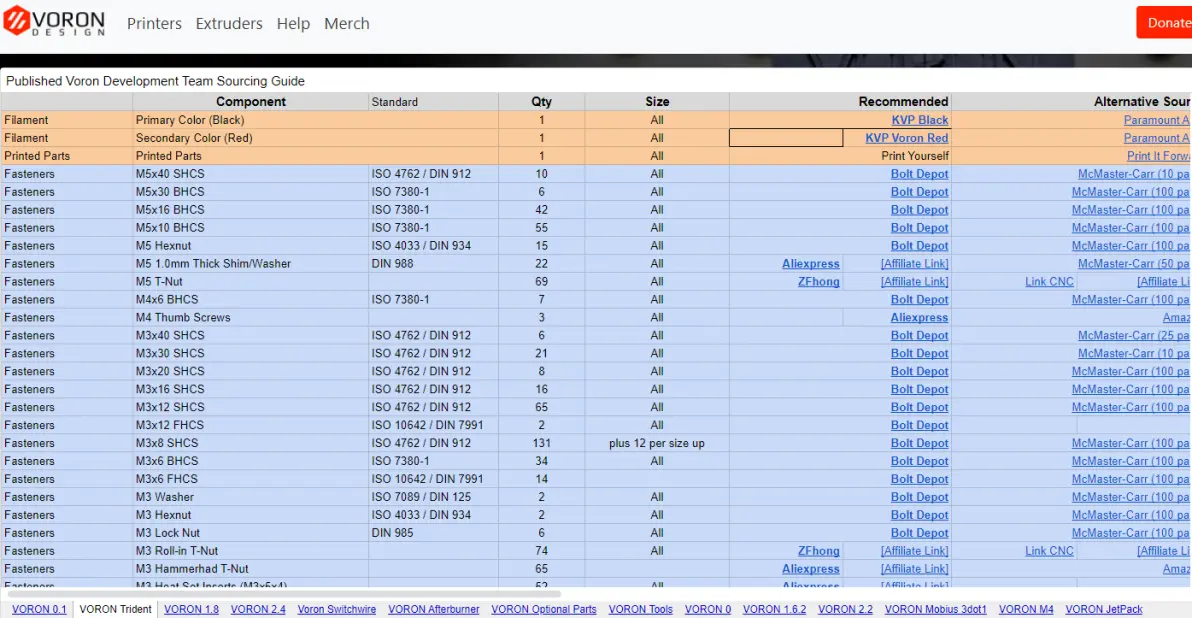Click Bolt Depot link for M3x12 FHCS
The height and width of the screenshot is (618, 1192).
click(919, 426)
